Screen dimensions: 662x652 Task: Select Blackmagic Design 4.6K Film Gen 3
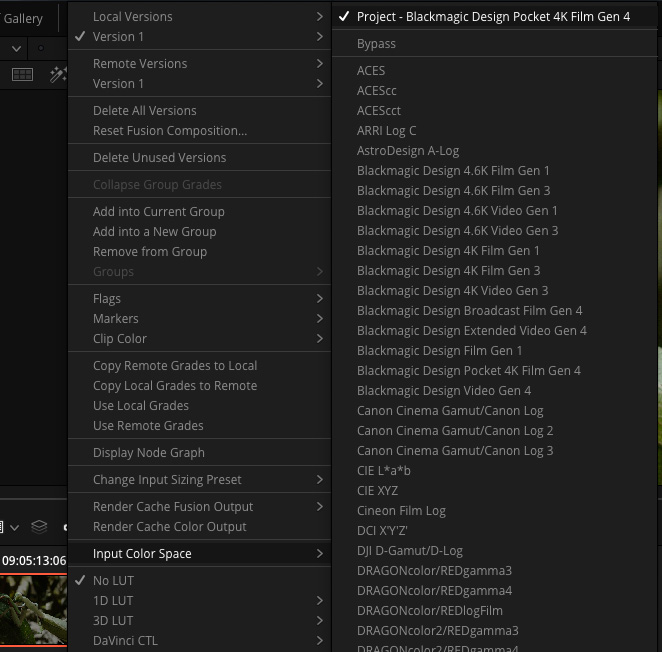click(x=494, y=191)
